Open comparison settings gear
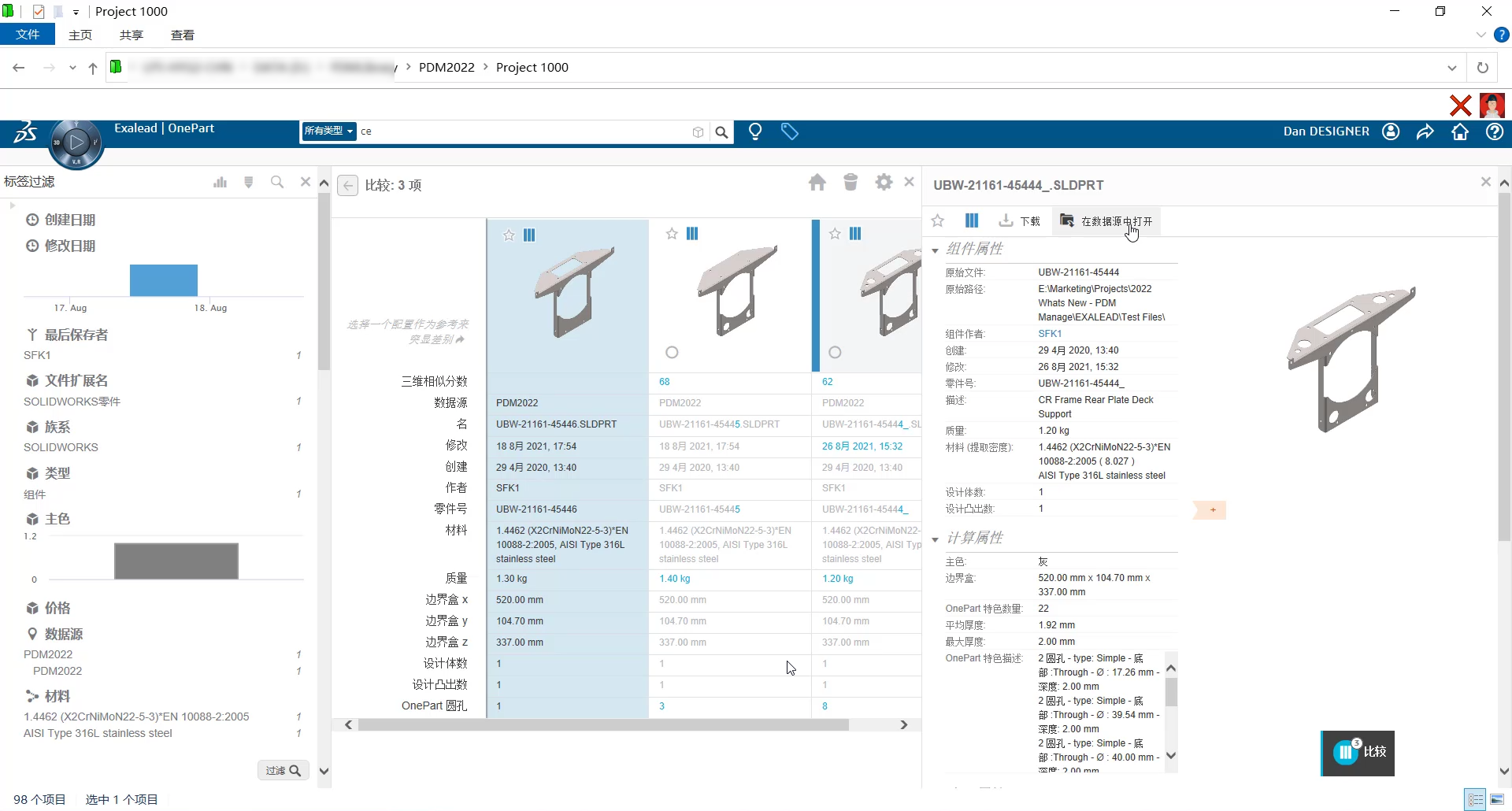Screen dimensions: 1512x811 [x=884, y=182]
